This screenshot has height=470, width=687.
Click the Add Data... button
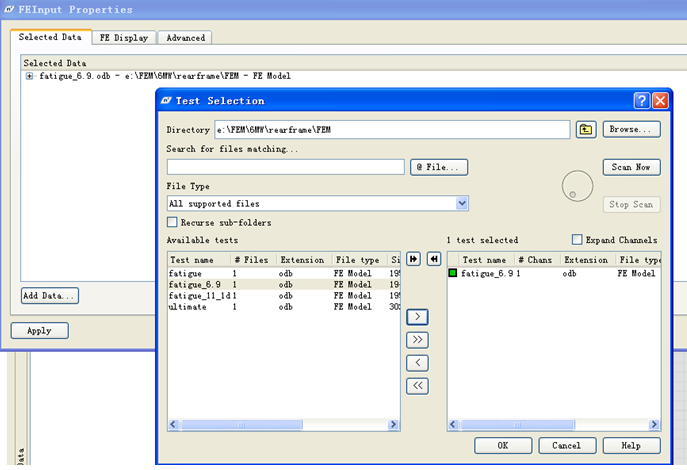pyautogui.click(x=50, y=296)
